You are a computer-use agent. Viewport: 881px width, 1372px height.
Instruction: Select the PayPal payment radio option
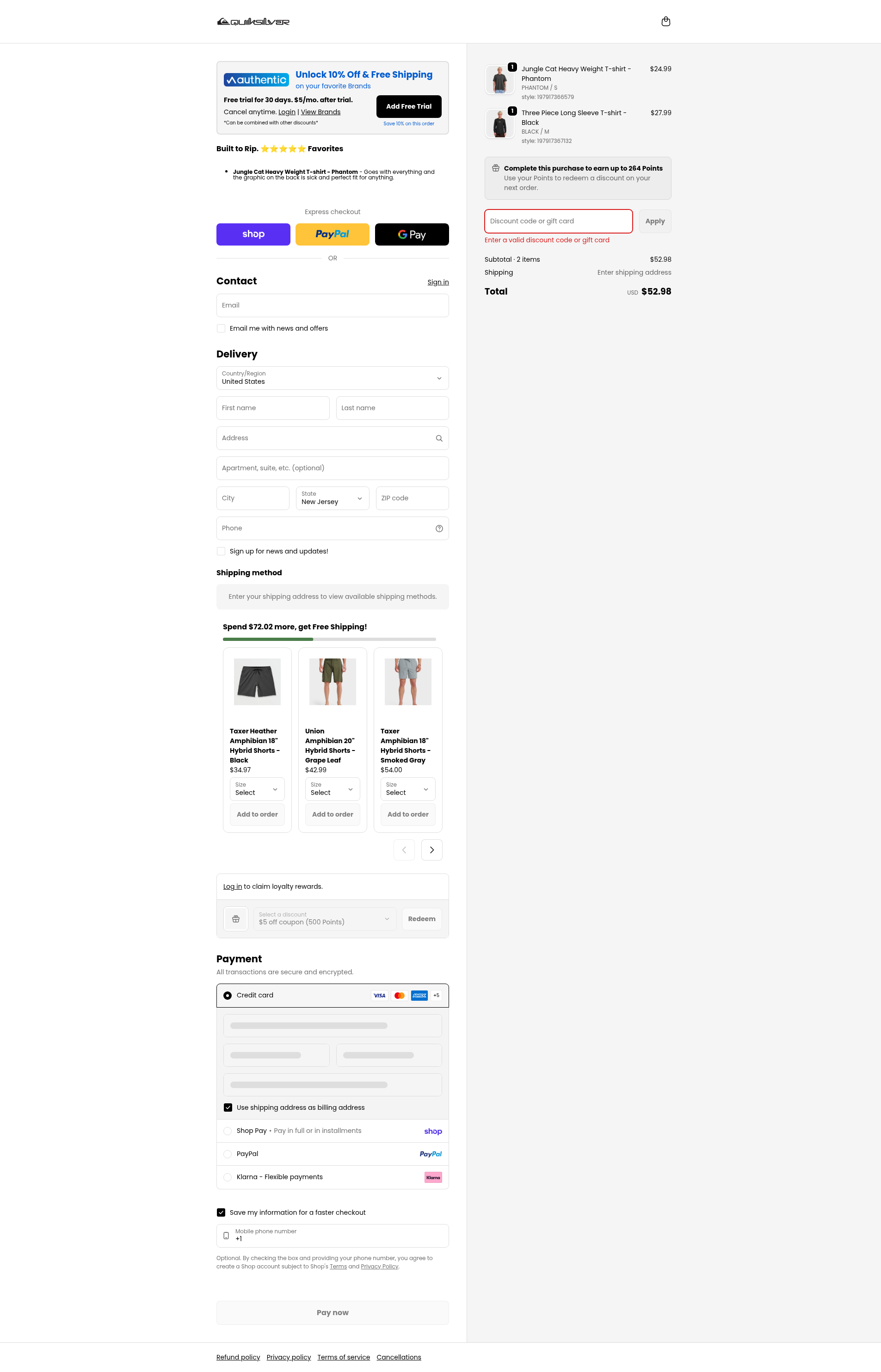228,1154
